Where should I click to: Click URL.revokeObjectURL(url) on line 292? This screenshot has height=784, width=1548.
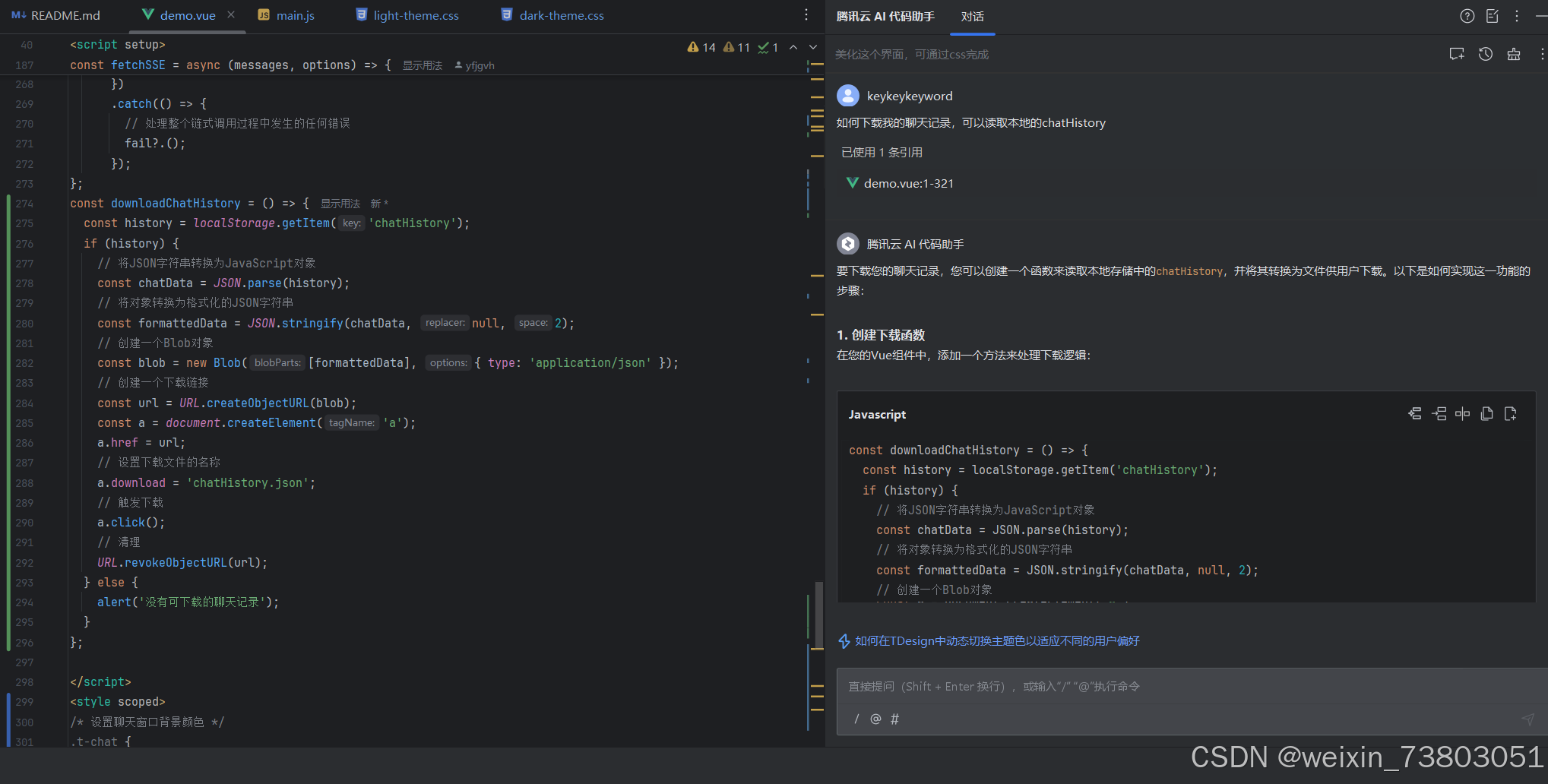(x=182, y=563)
